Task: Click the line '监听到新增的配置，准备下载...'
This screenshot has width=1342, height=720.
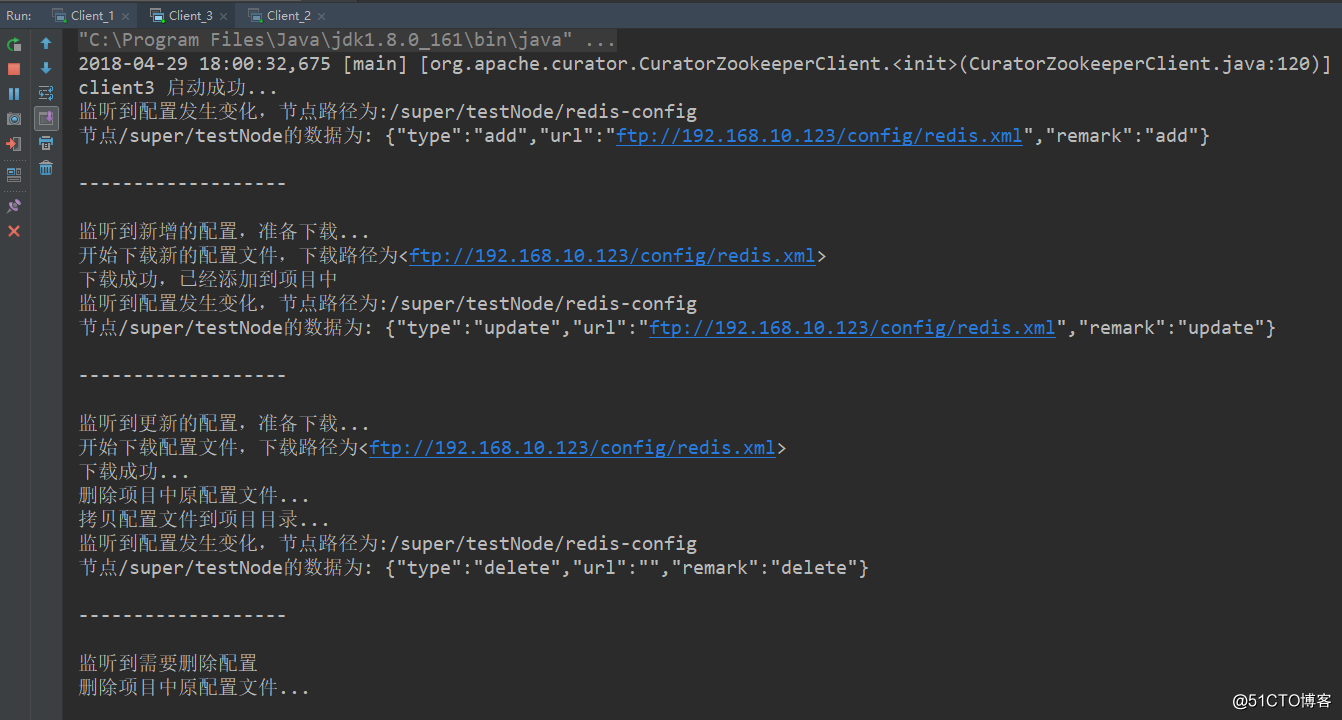Action: [x=224, y=232]
